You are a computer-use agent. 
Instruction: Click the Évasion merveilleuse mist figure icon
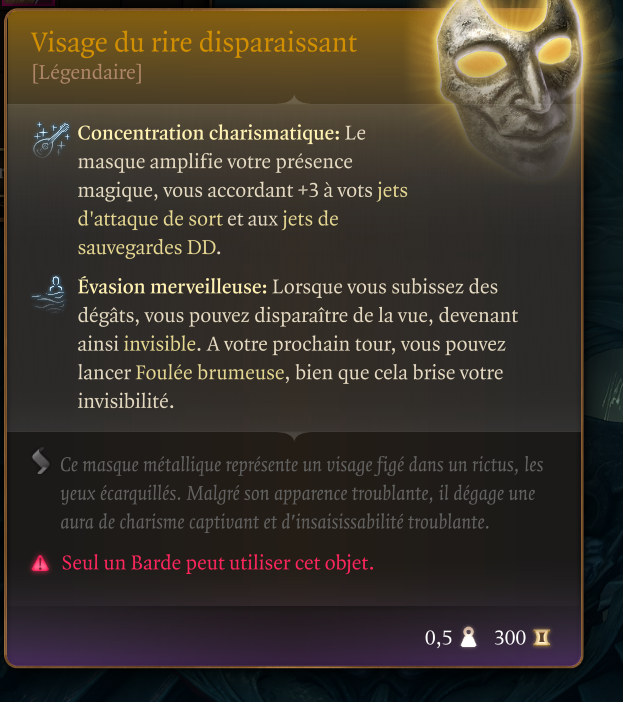click(49, 294)
